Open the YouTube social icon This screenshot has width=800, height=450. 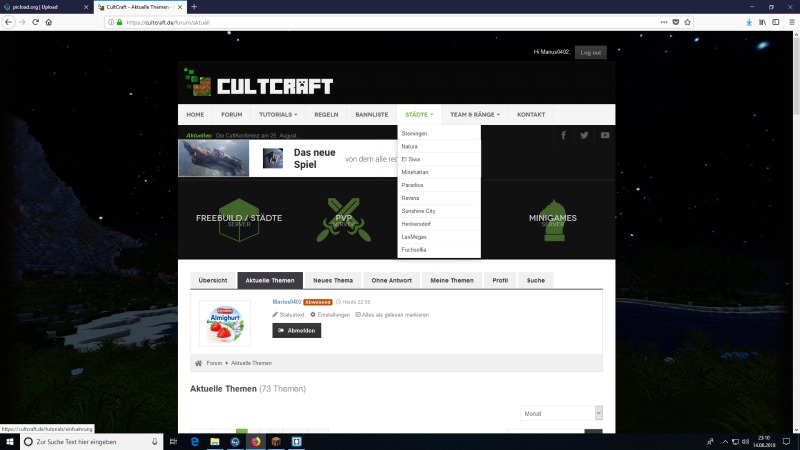[605, 135]
